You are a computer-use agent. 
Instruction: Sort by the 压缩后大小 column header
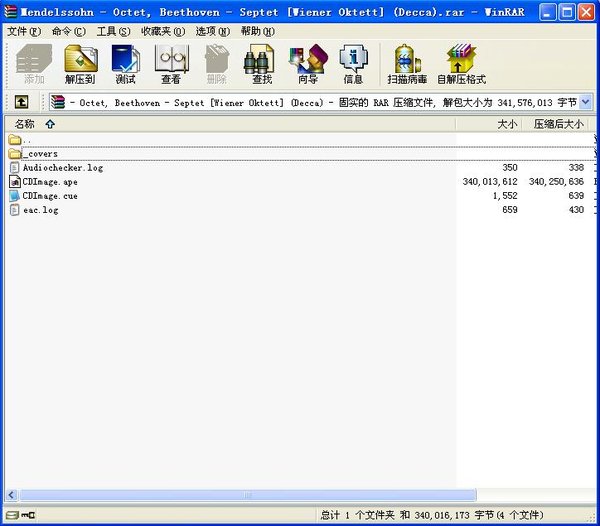(555, 124)
